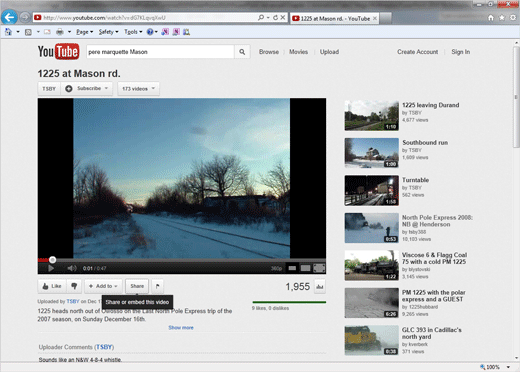Open the Browse link
Screen dimensions: 520x372
coord(269,52)
